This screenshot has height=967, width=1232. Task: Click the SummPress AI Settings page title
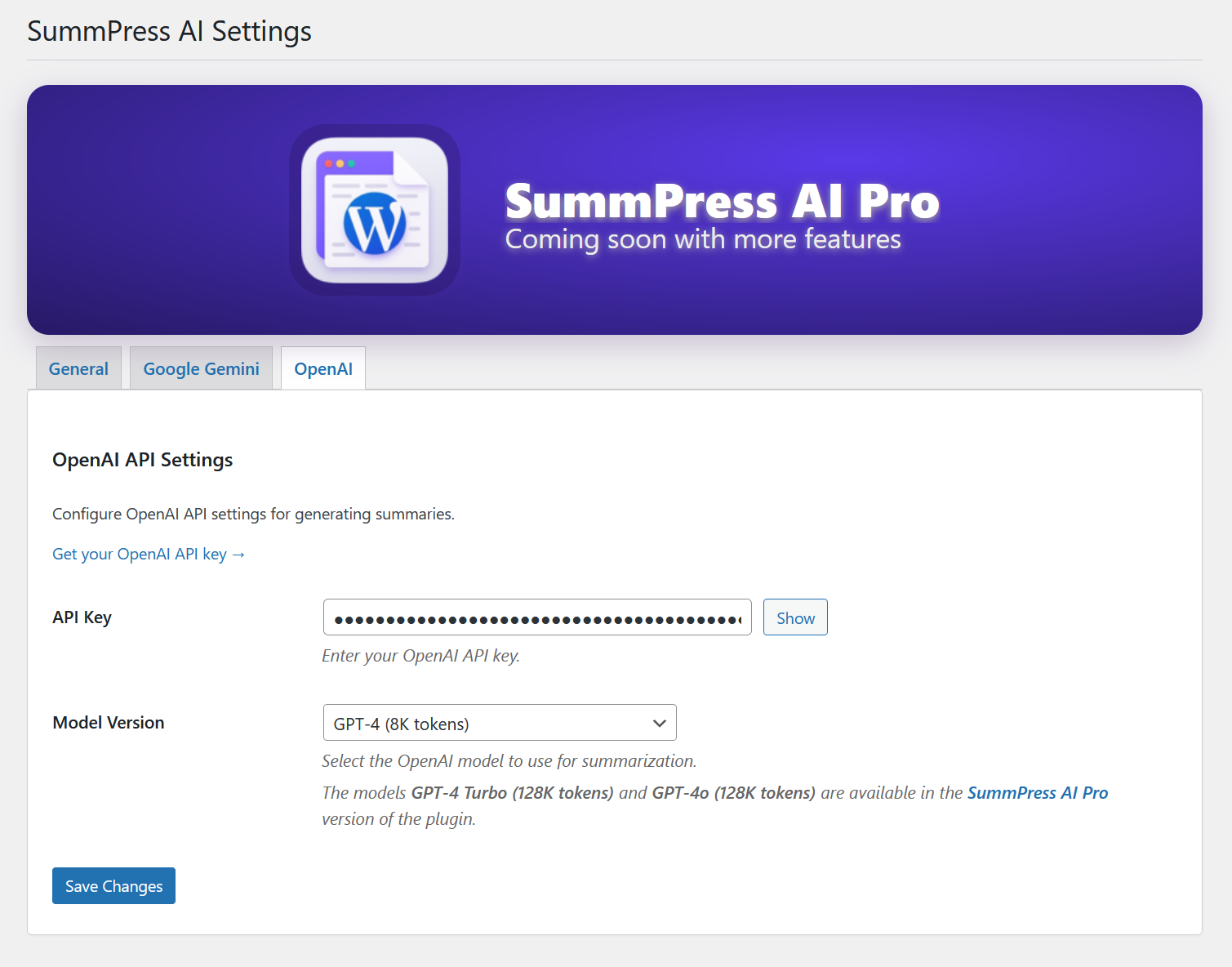coord(170,31)
